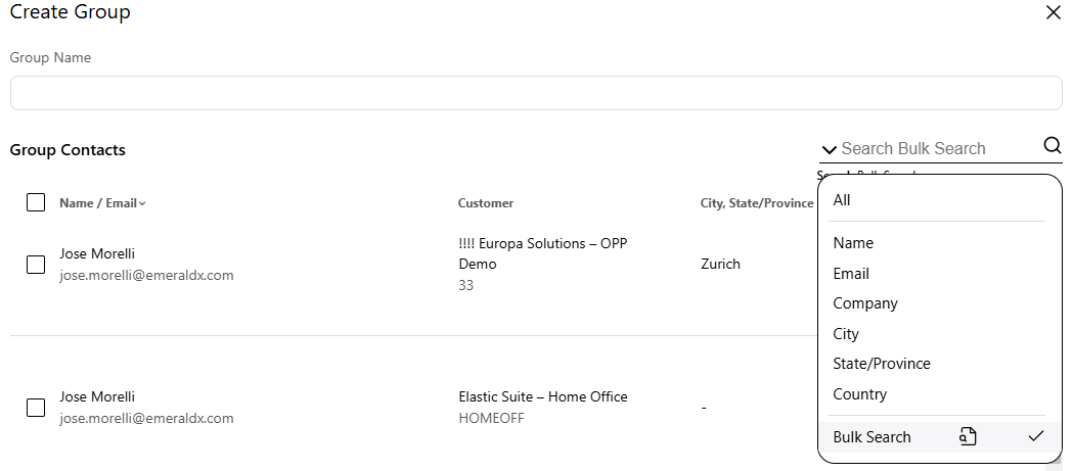The width and height of the screenshot is (1073, 471).
Task: Select Name search filter option
Action: pyautogui.click(x=852, y=242)
